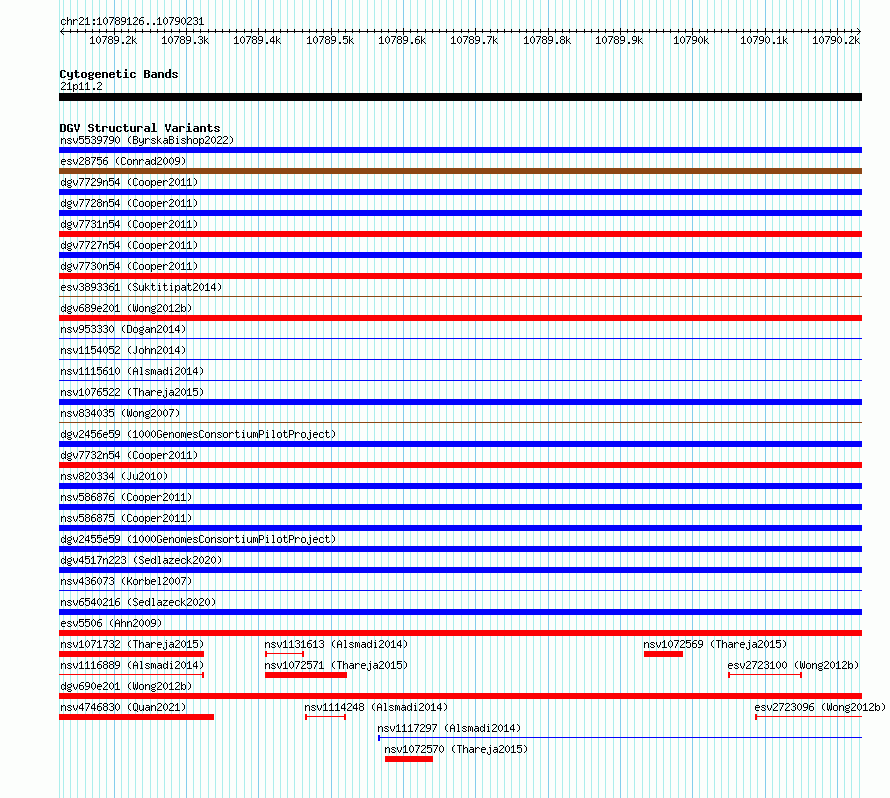This screenshot has width=890, height=798.
Task: Click the thin red span under nsv1131613
Action: click(x=284, y=654)
